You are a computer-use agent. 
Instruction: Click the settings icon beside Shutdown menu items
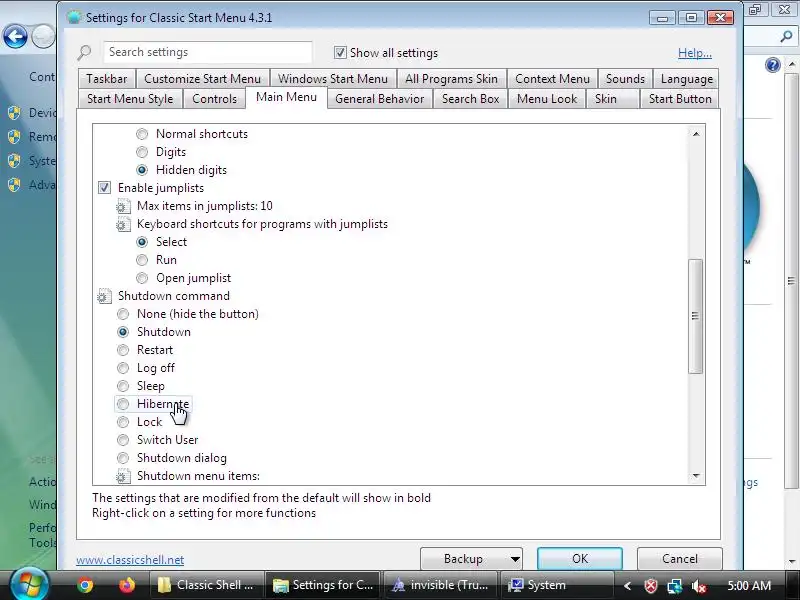123,476
